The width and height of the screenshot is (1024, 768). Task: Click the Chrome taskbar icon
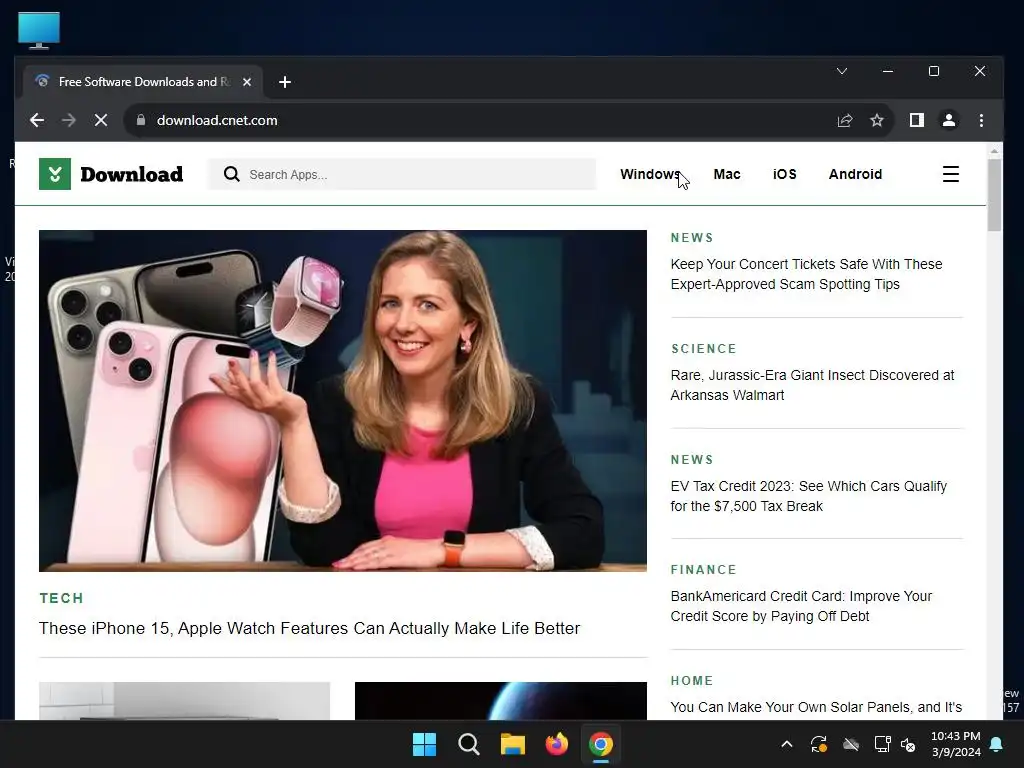pyautogui.click(x=601, y=744)
